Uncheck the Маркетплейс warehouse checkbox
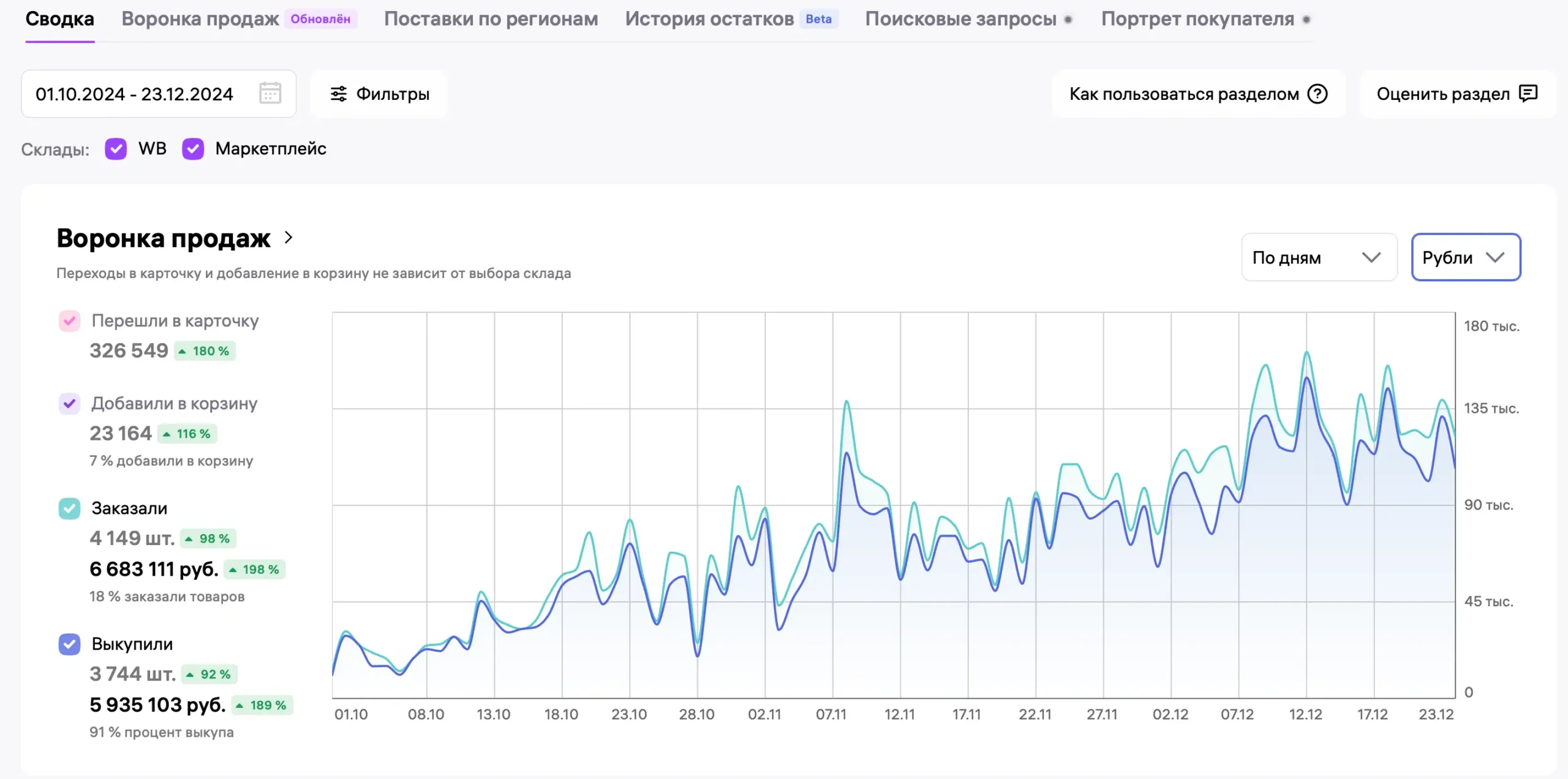Viewport: 1568px width, 779px height. click(x=193, y=149)
